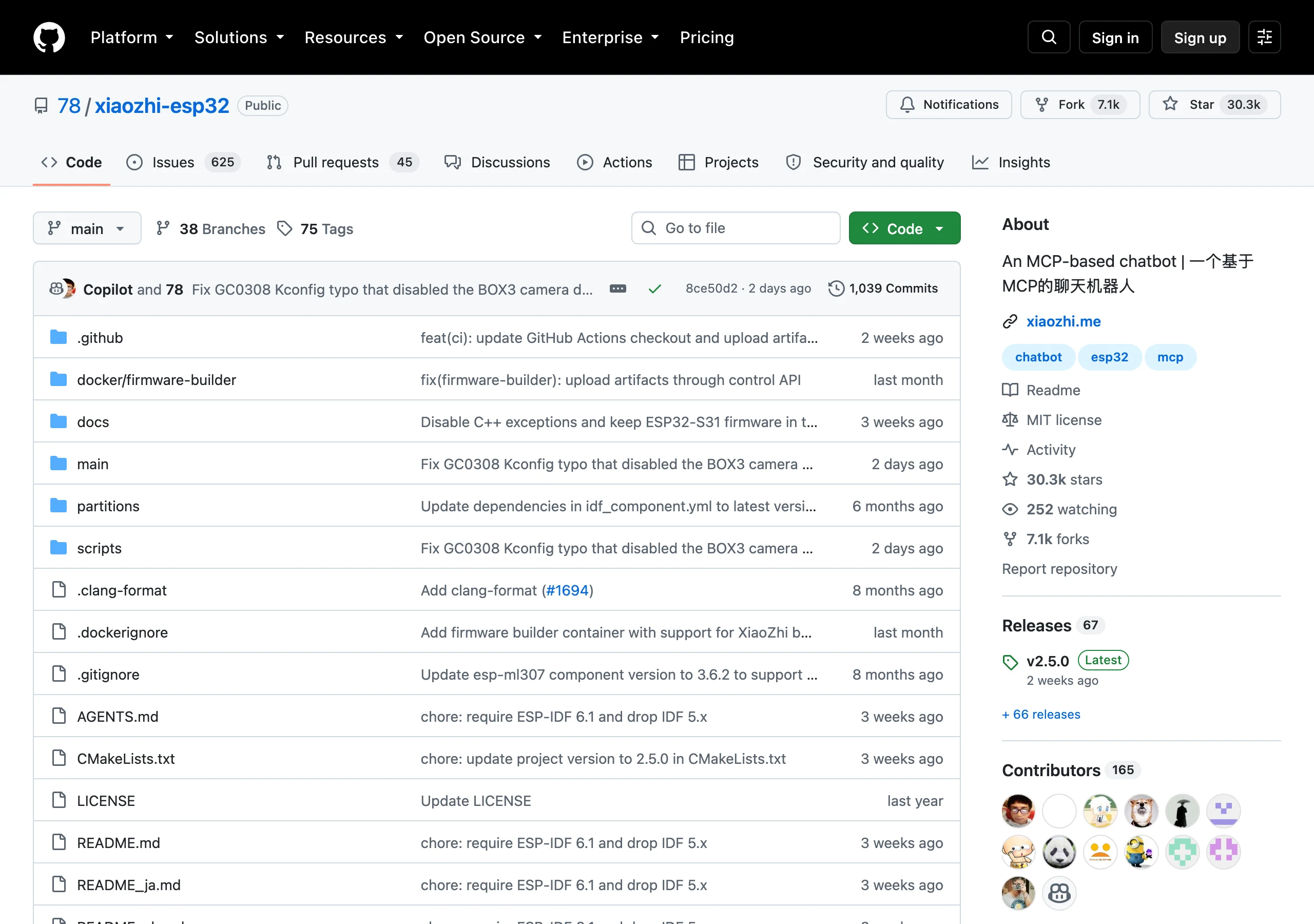Image resolution: width=1314 pixels, height=924 pixels.
Task: Click the mcp topic tag
Action: [x=1170, y=357]
